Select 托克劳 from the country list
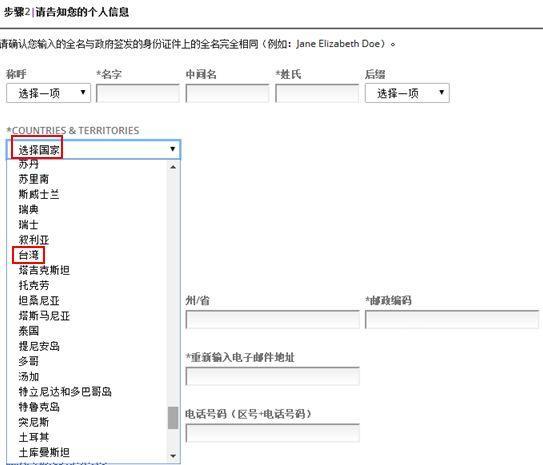The width and height of the screenshot is (543, 465). pyautogui.click(x=34, y=285)
